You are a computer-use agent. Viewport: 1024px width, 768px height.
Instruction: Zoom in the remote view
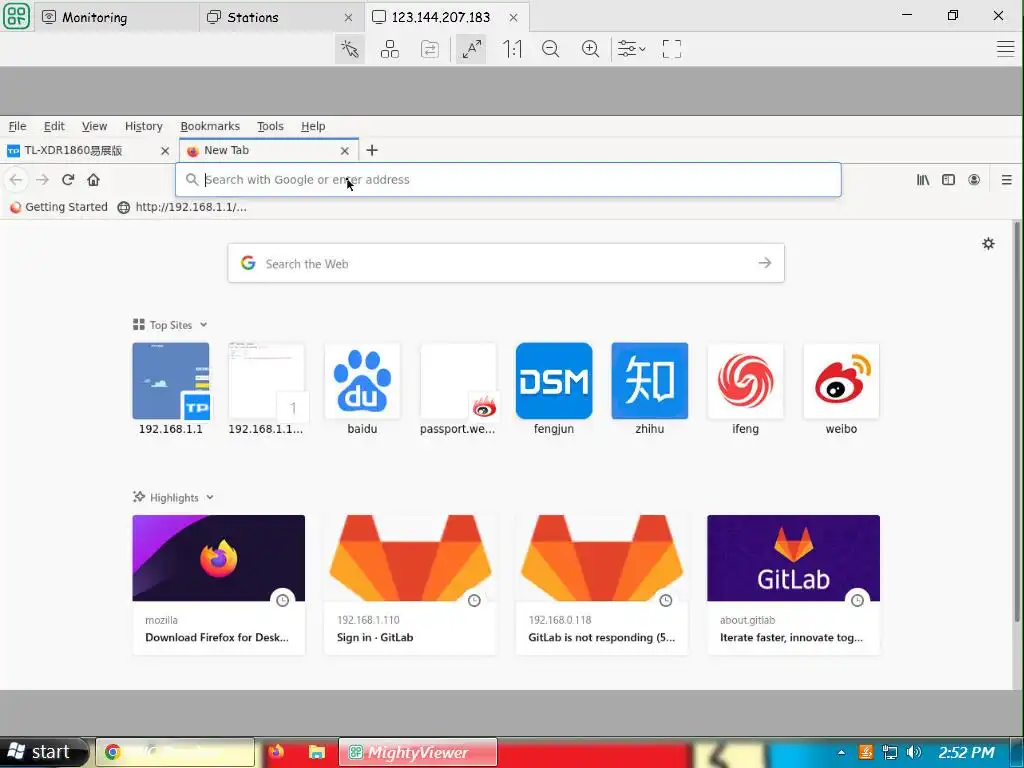click(x=590, y=49)
